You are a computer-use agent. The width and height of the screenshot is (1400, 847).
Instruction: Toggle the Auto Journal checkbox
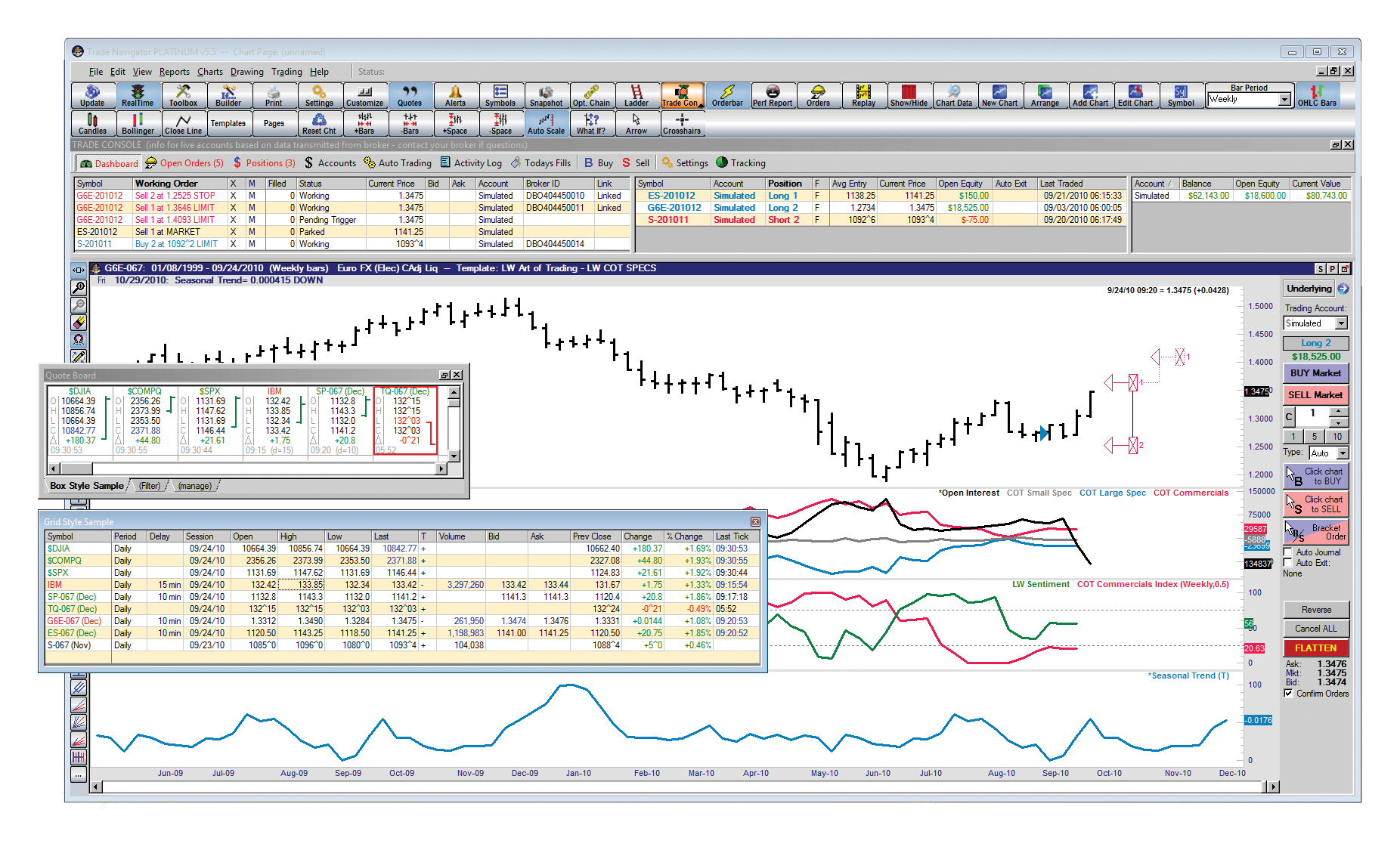(1288, 552)
